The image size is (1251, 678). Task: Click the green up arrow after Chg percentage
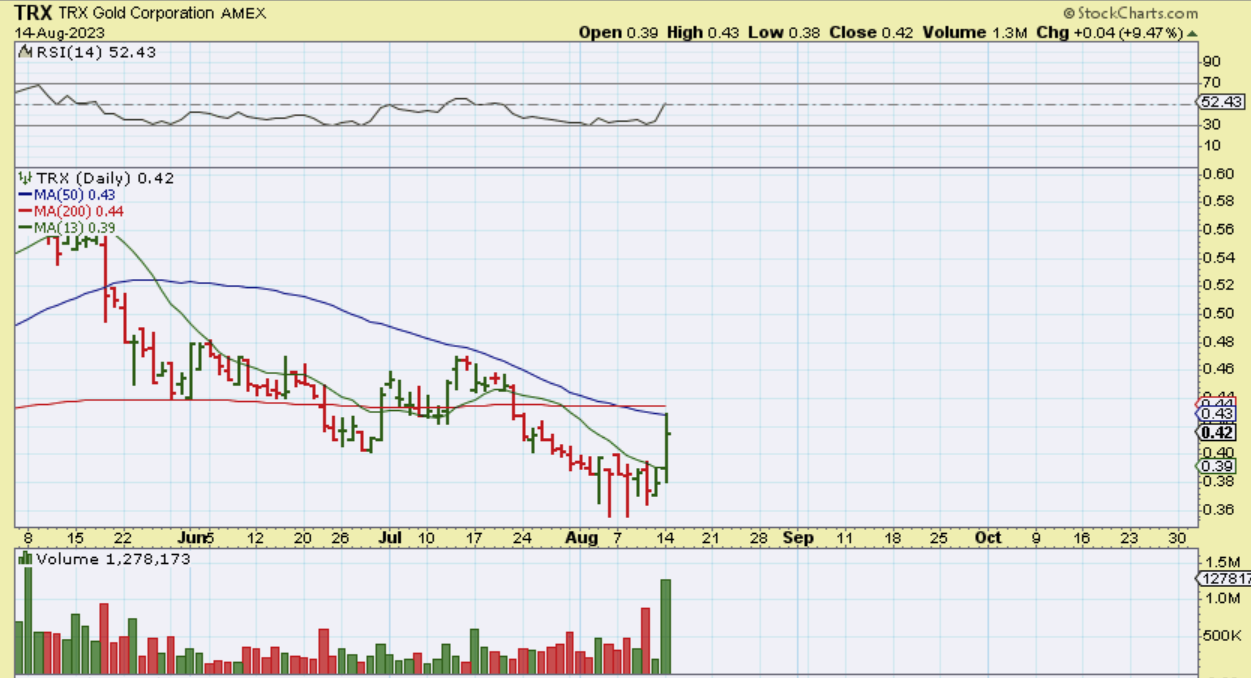coord(1191,32)
